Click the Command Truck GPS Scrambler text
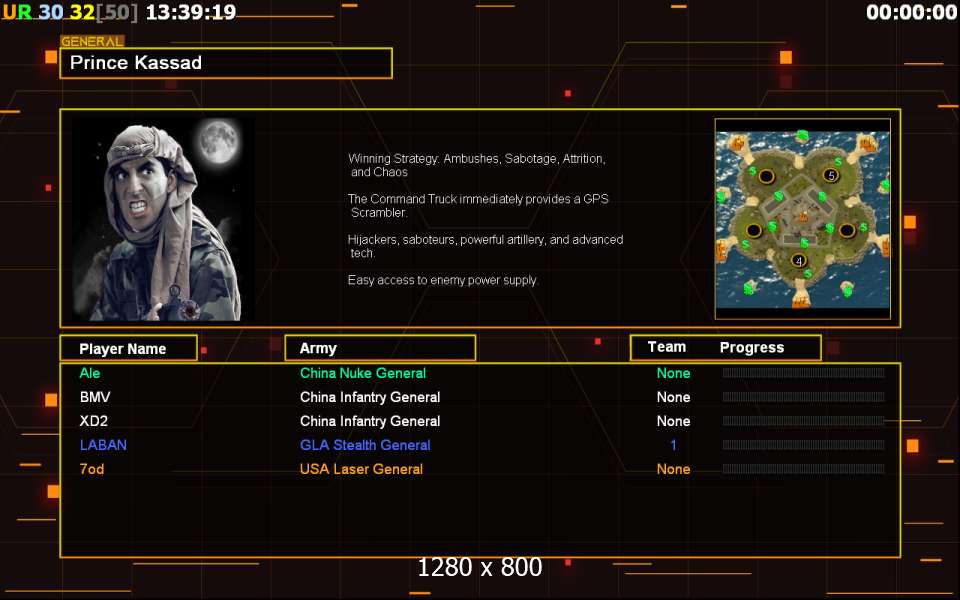 click(x=478, y=206)
